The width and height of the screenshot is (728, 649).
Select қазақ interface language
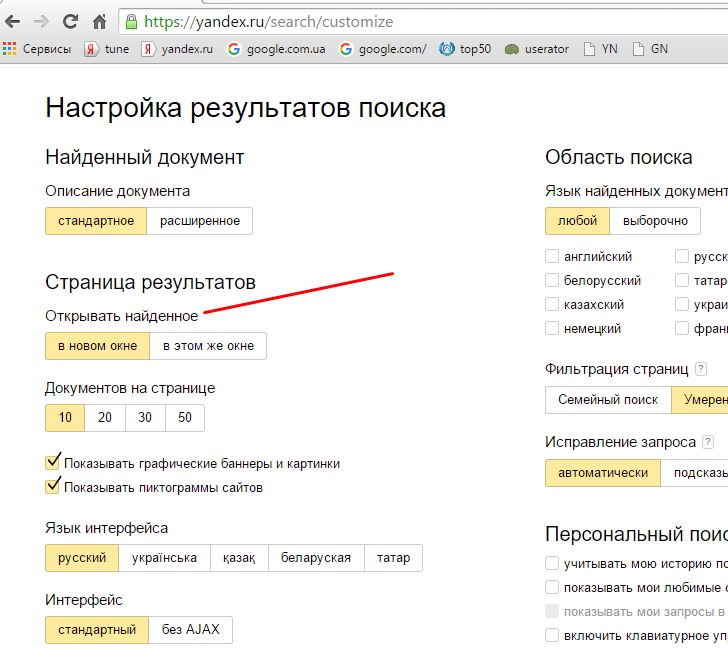239,558
